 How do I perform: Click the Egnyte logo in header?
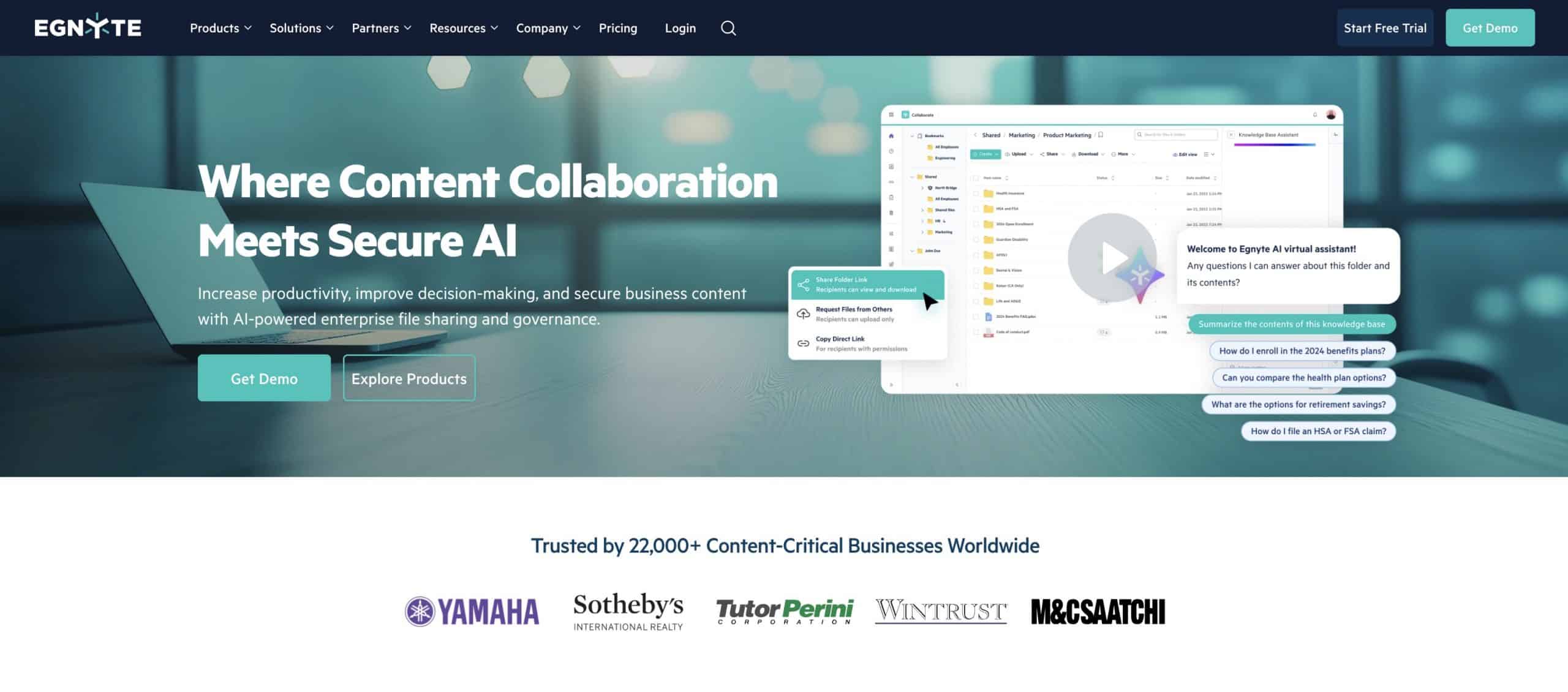[88, 28]
